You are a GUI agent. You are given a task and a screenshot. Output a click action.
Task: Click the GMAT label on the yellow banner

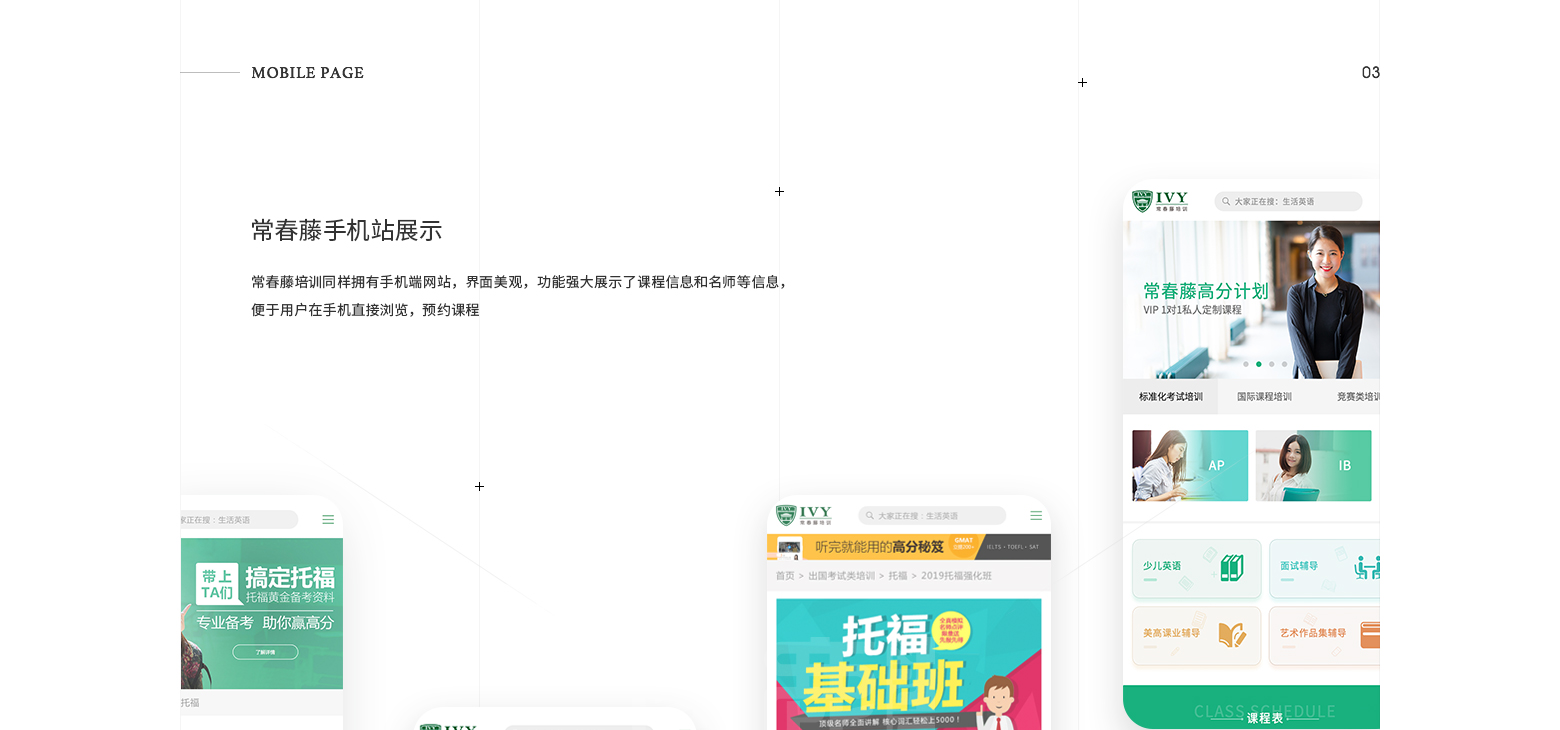964,540
